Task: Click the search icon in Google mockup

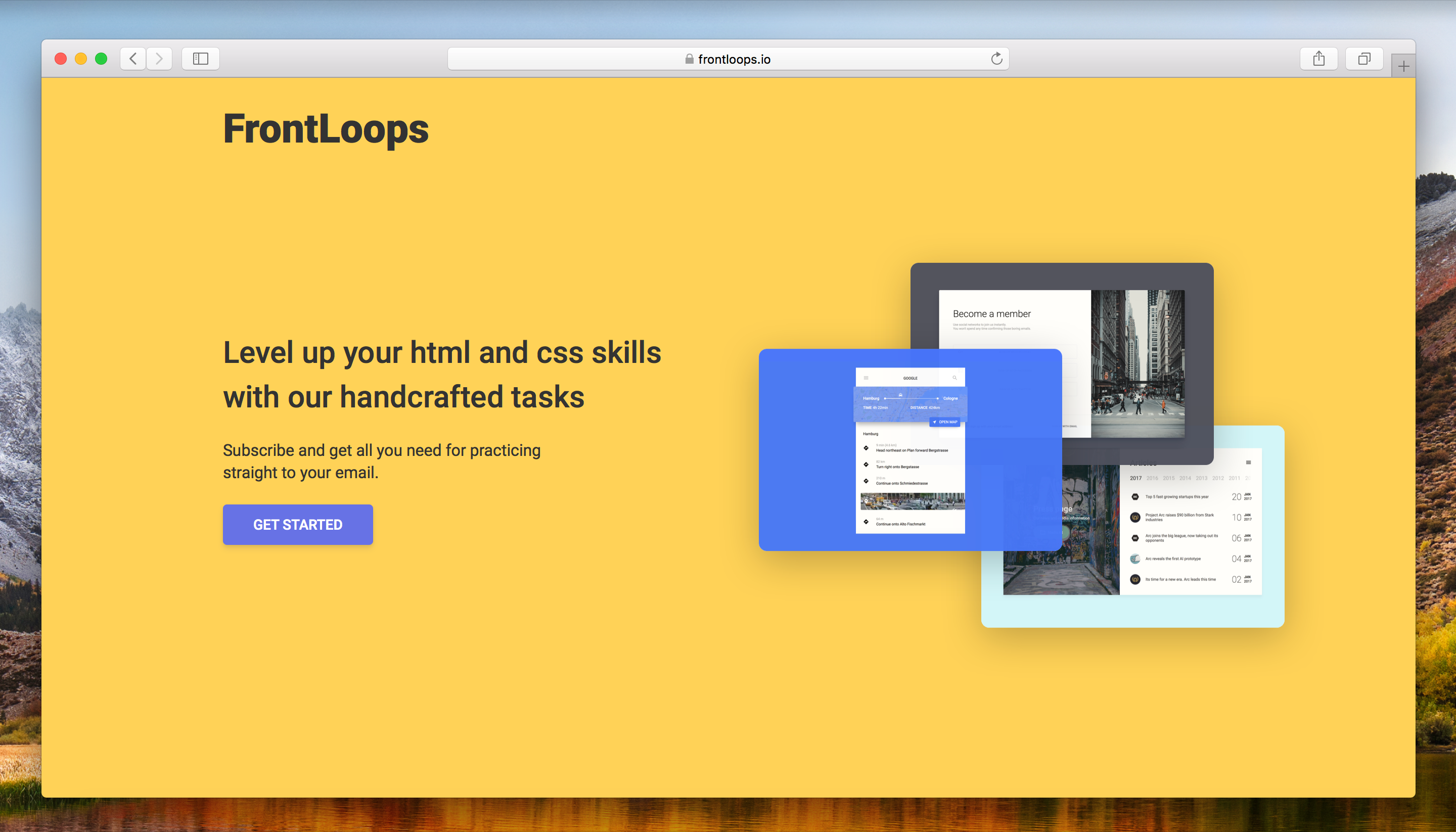Action: point(954,378)
